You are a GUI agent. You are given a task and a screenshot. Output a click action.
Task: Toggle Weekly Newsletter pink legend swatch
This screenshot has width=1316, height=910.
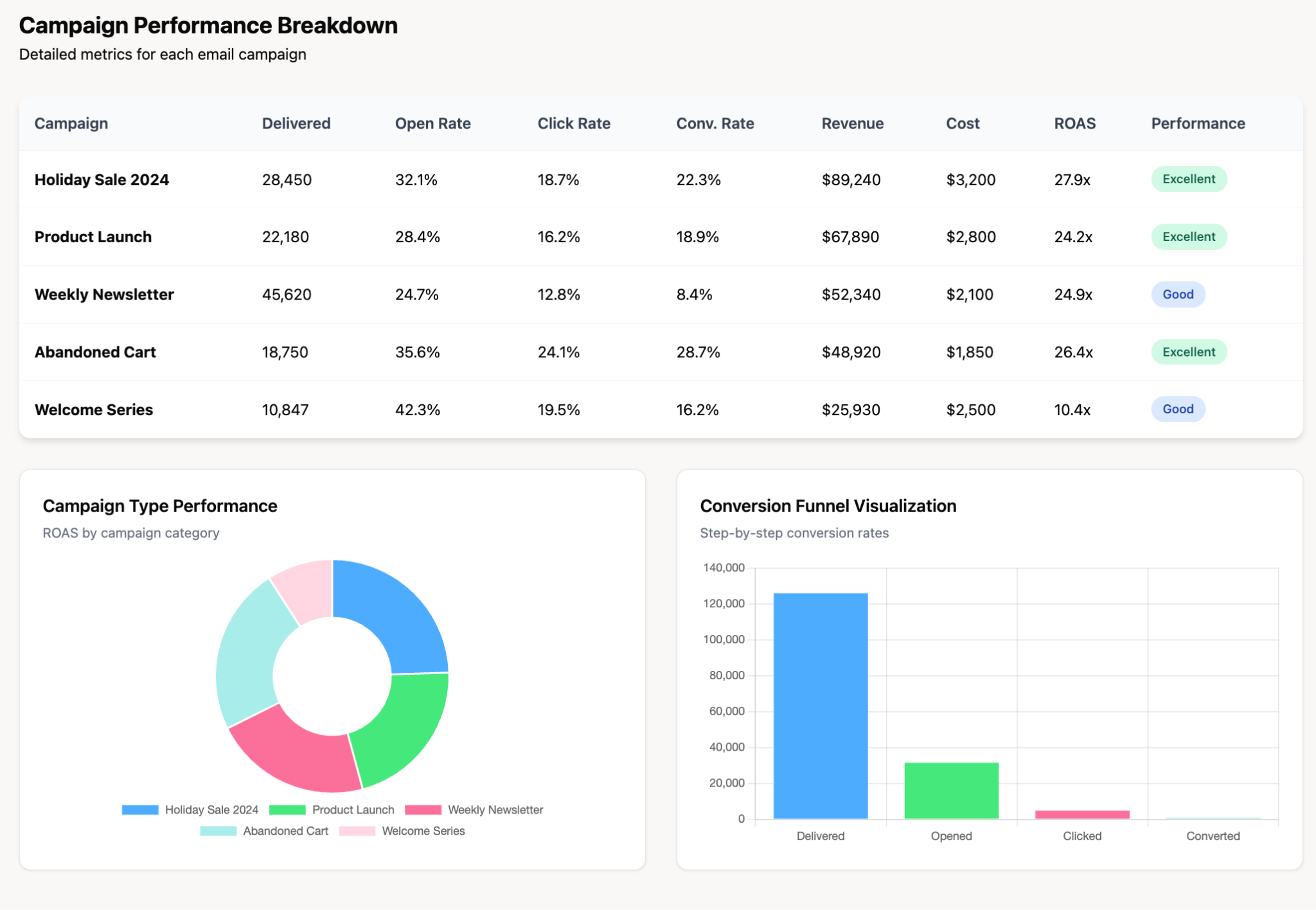(423, 810)
